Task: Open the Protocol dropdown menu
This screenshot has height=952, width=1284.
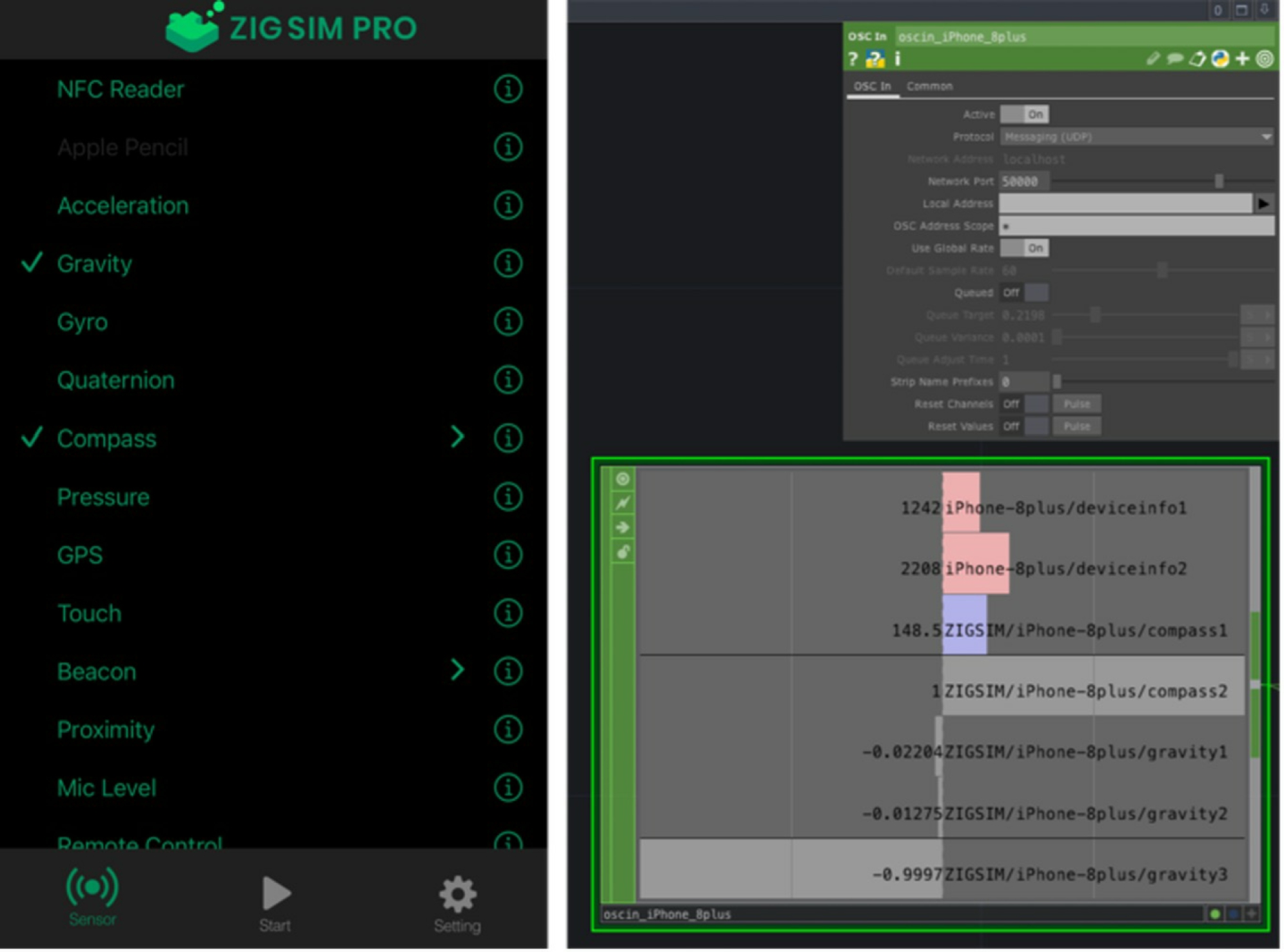Action: [1136, 137]
